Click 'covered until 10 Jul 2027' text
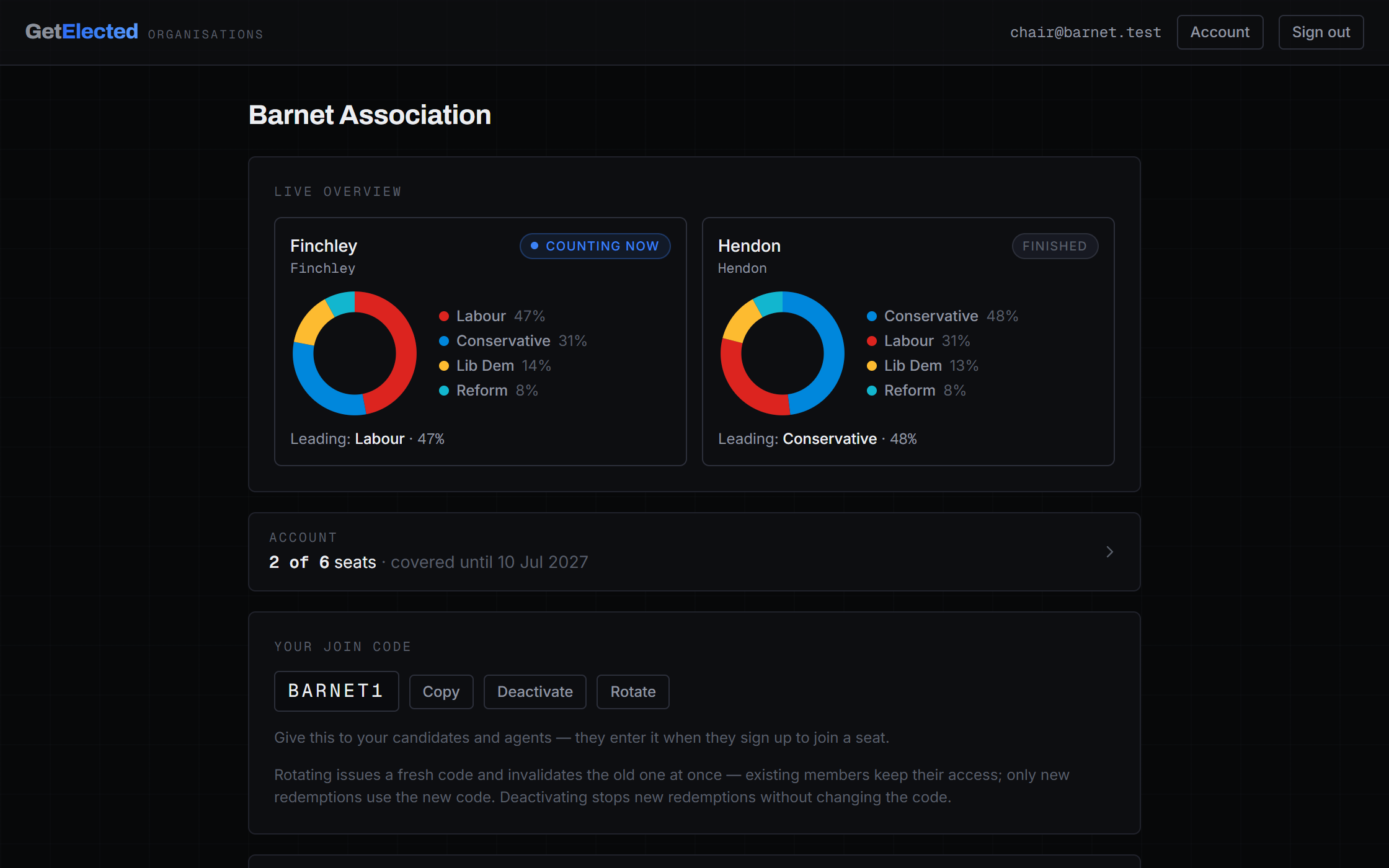The width and height of the screenshot is (1389, 868). click(489, 562)
